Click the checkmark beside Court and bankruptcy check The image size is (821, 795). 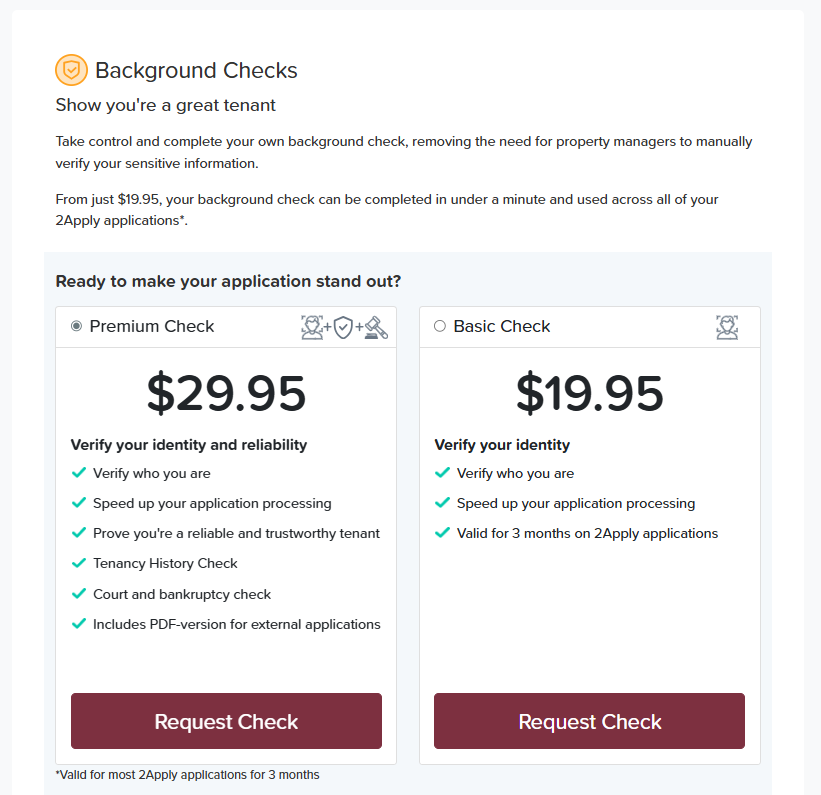pos(79,593)
